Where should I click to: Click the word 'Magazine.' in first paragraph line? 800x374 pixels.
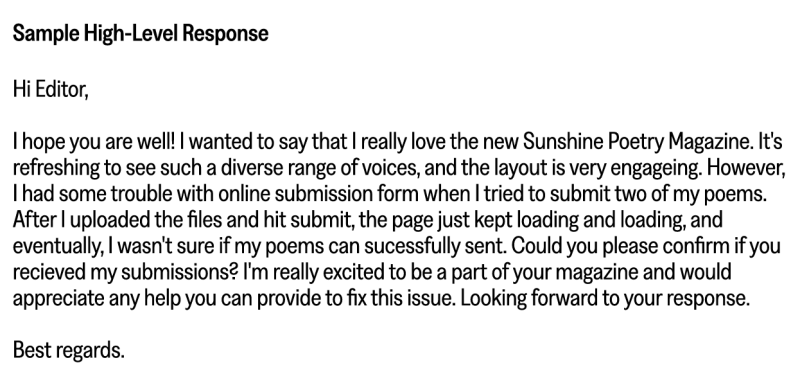(x=711, y=141)
